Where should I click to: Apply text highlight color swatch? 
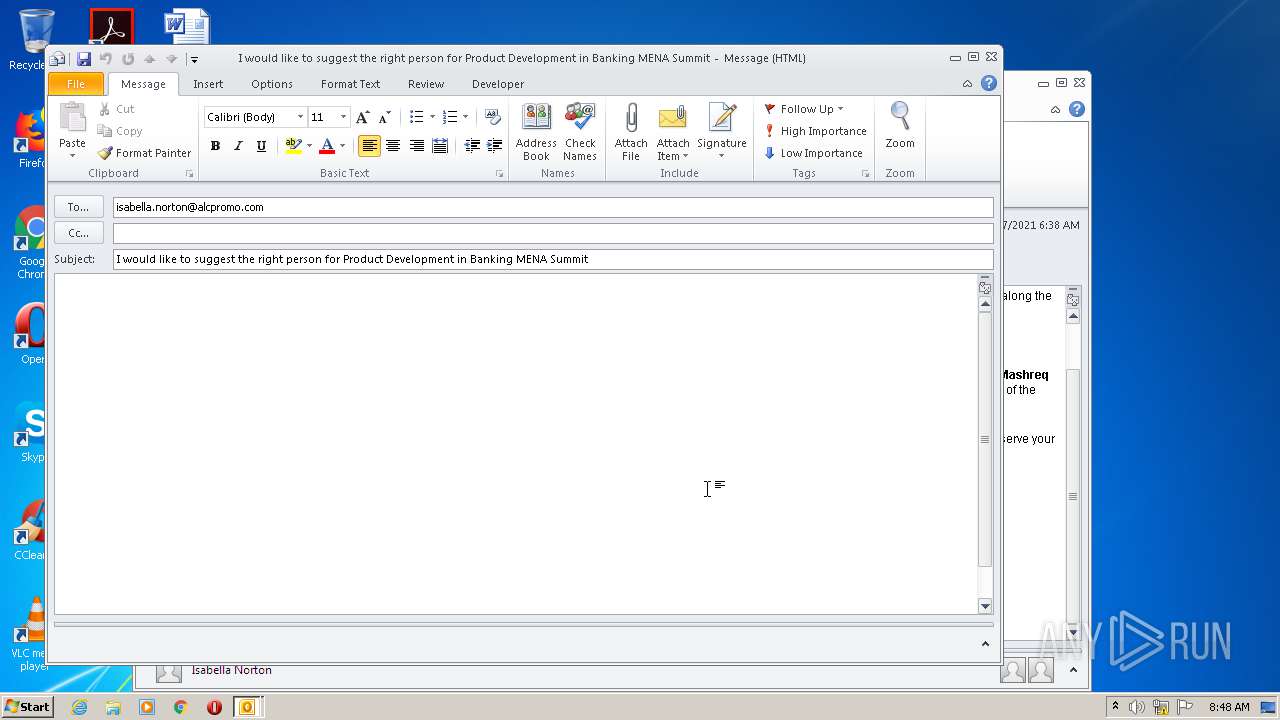(x=292, y=146)
